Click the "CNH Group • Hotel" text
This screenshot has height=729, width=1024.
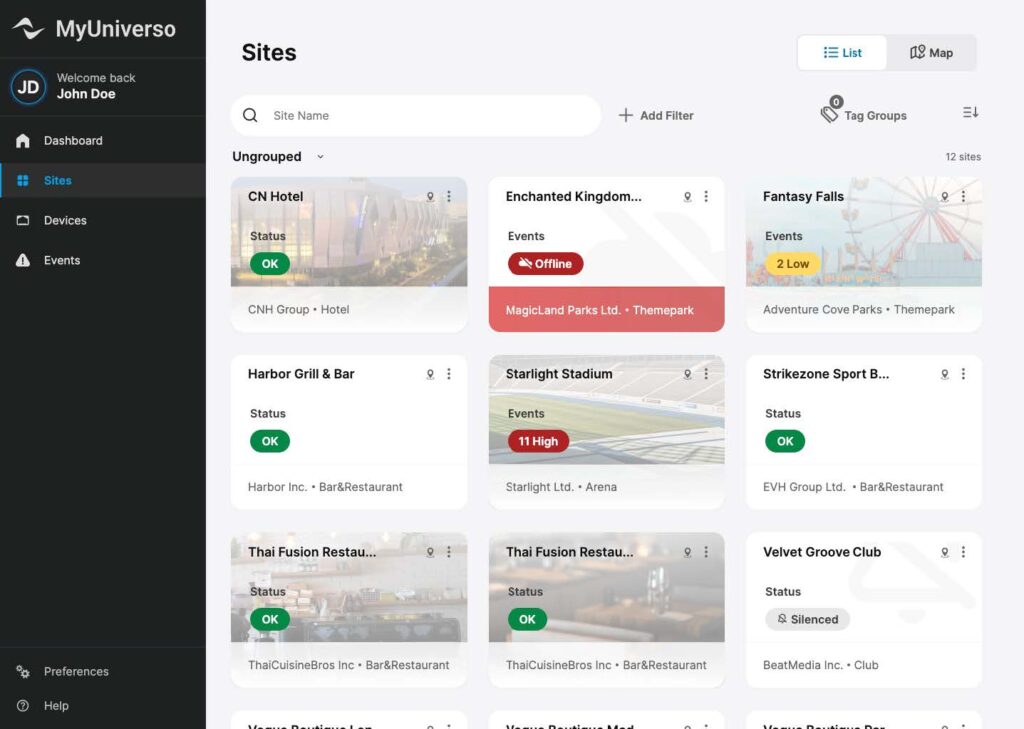pos(298,310)
